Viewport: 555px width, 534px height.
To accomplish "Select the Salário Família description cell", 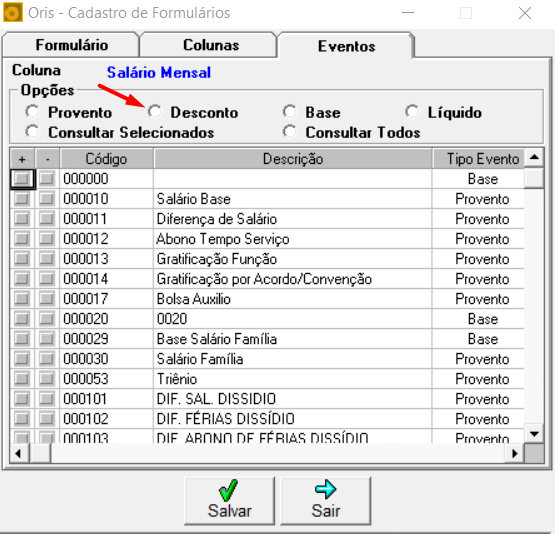I will pyautogui.click(x=293, y=359).
